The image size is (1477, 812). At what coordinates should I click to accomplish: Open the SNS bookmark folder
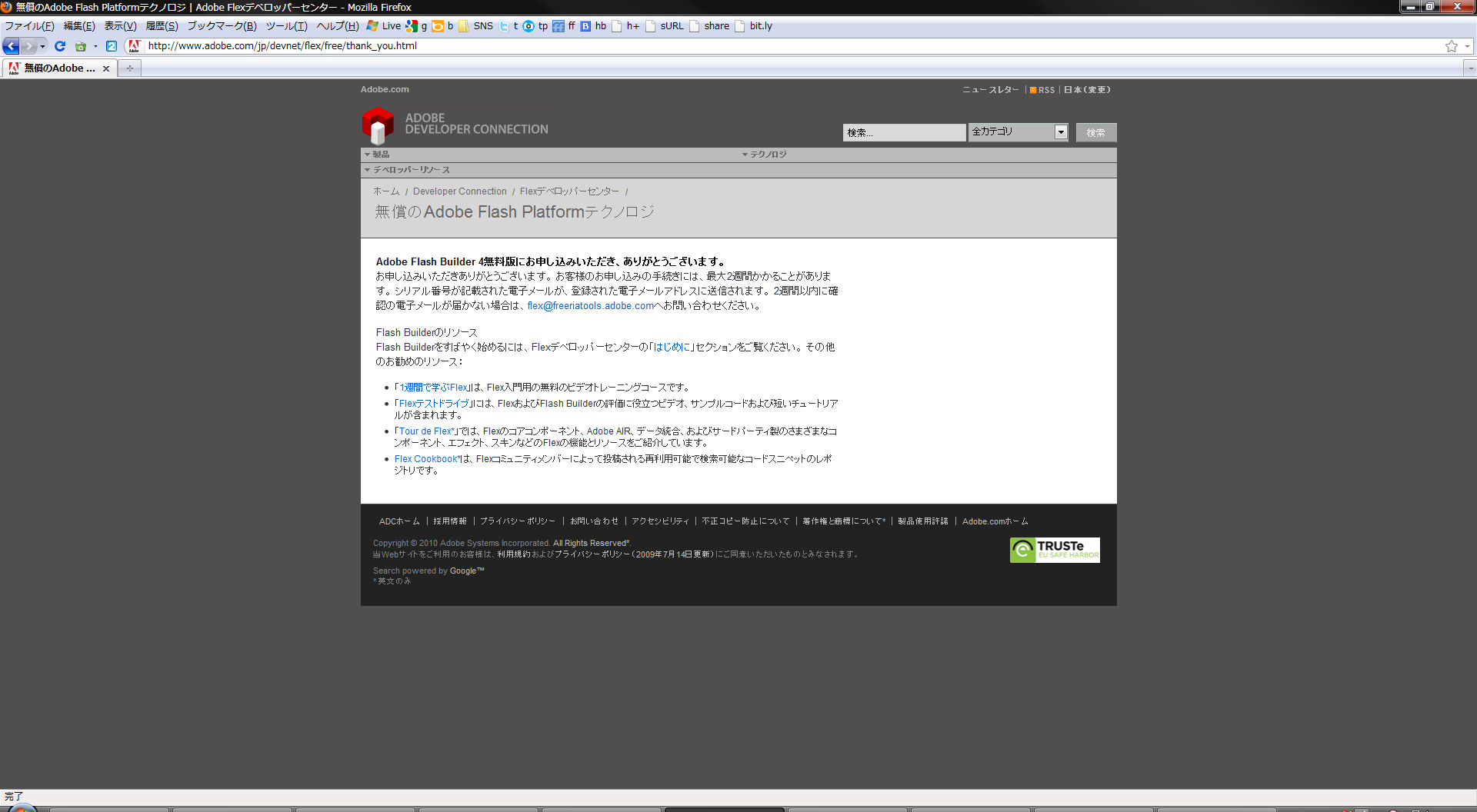click(x=475, y=26)
